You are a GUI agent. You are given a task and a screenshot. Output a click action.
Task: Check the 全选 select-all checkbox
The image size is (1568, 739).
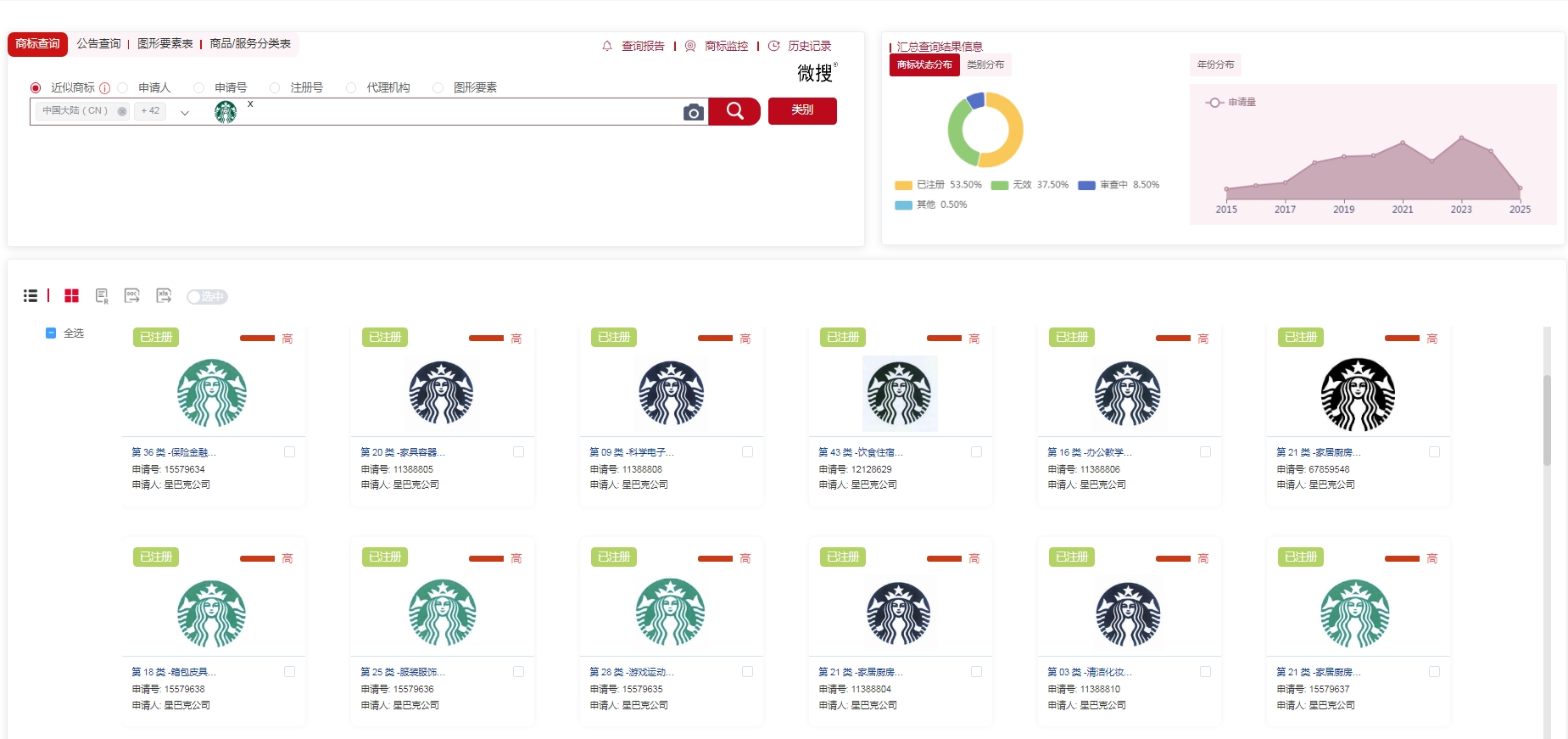pyautogui.click(x=51, y=333)
